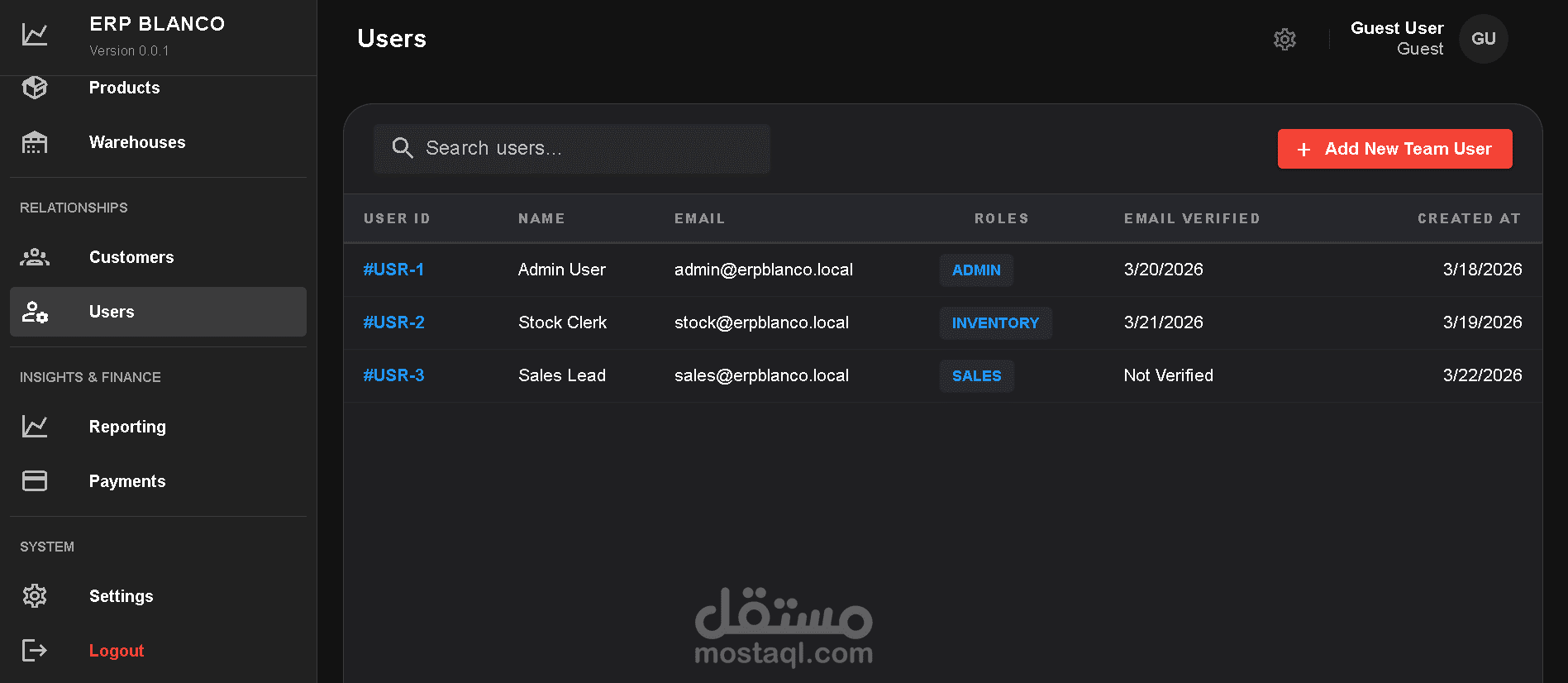
Task: Click the ERP BLANCO title text
Action: click(x=157, y=24)
